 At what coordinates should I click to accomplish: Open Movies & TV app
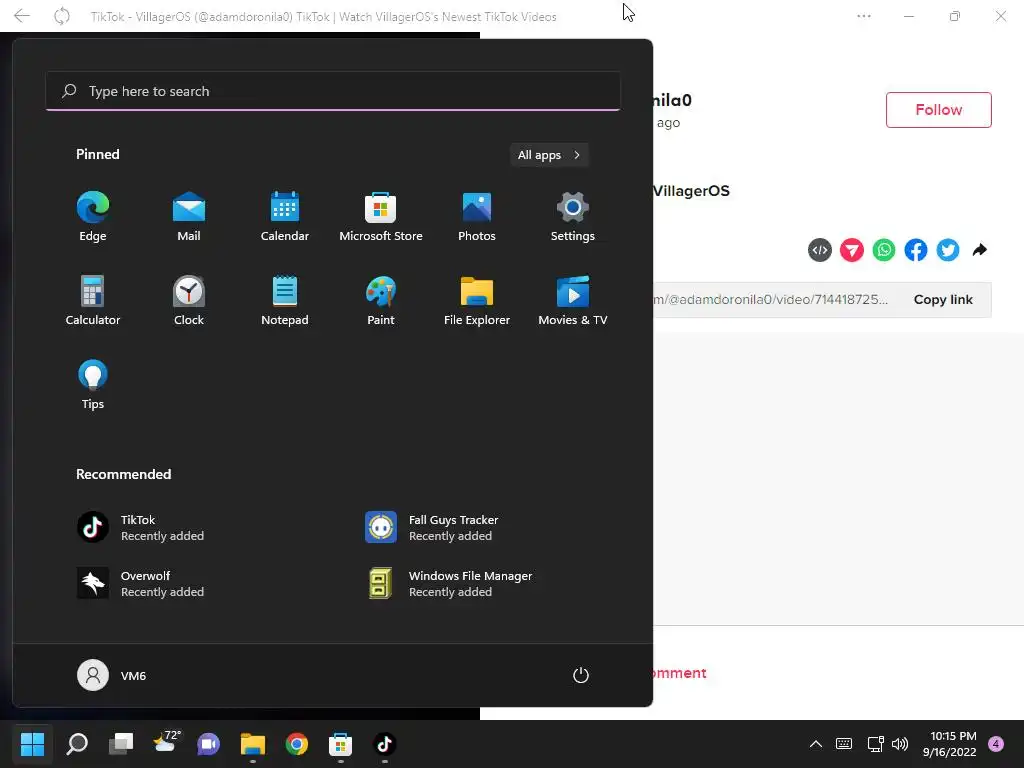click(573, 300)
